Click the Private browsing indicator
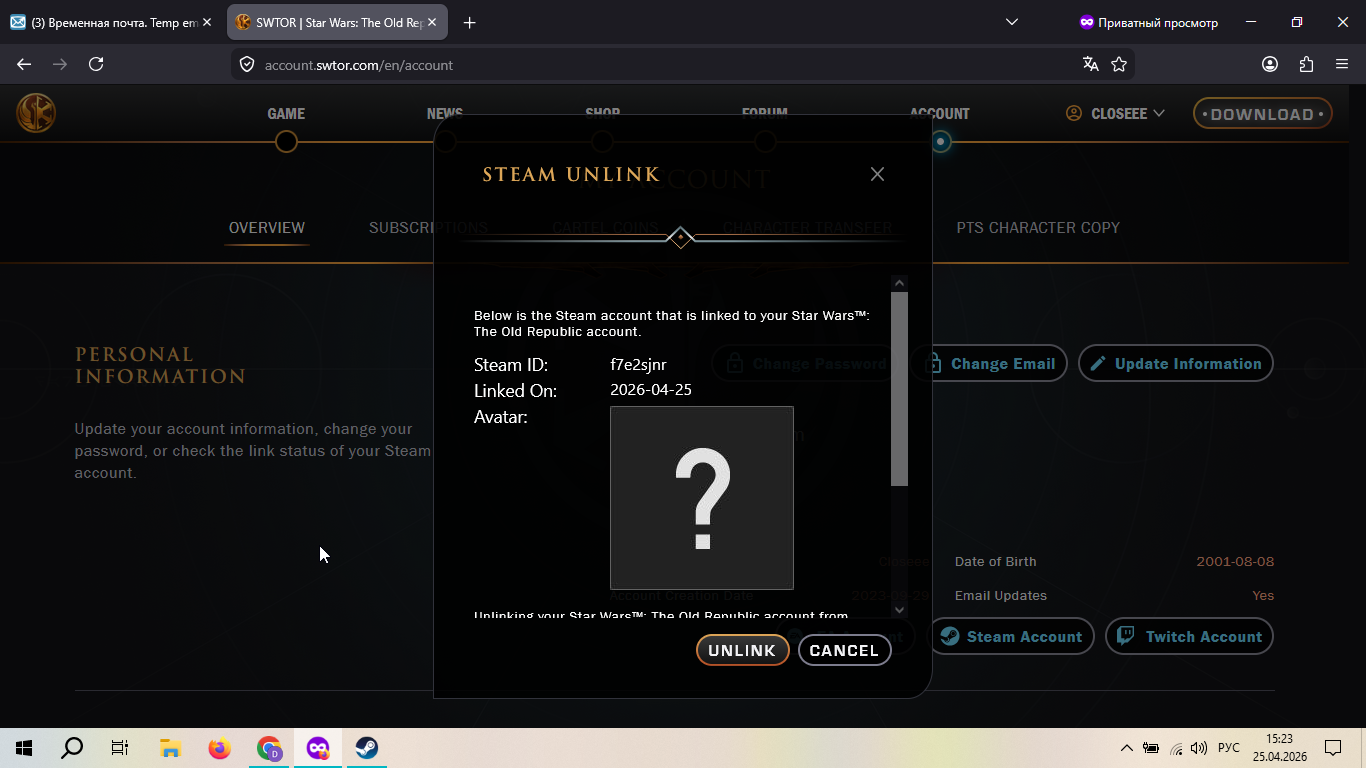The image size is (1366, 768). coord(1149,22)
